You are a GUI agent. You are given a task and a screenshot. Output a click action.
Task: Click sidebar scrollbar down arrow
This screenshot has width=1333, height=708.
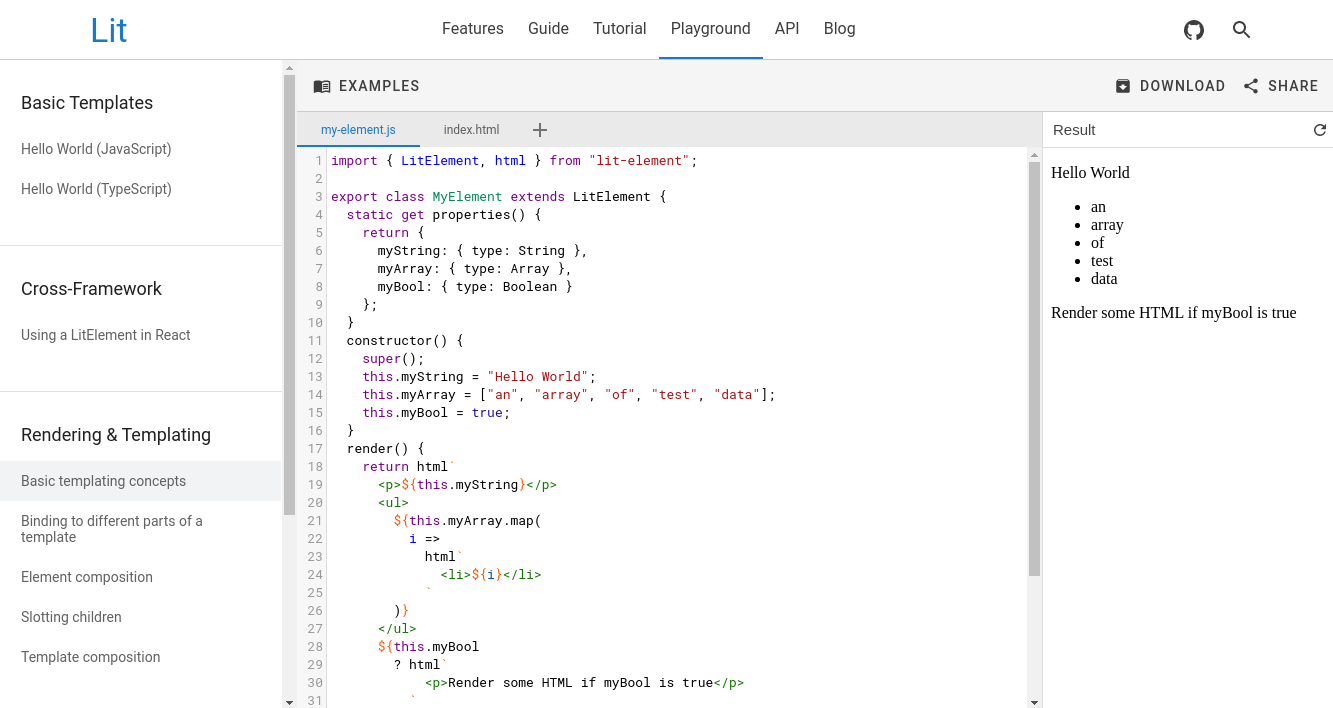click(289, 702)
